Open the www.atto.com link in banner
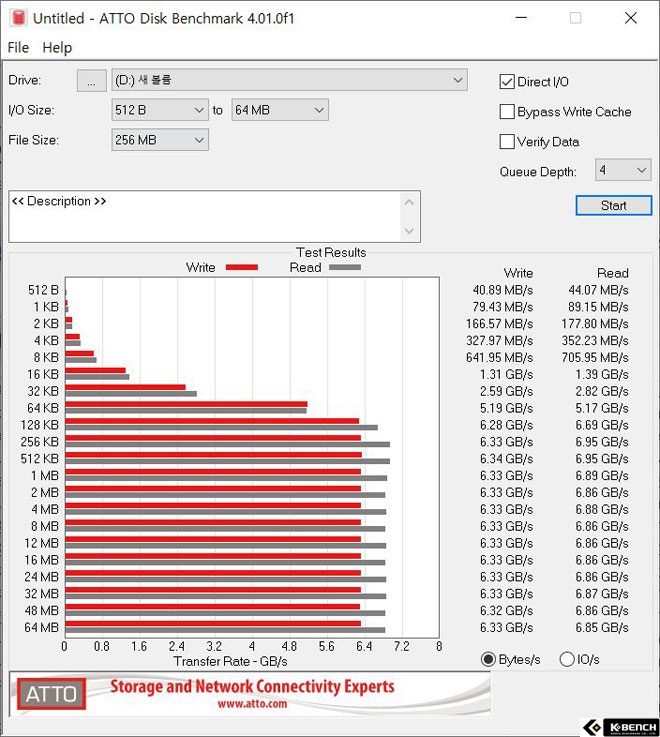Screen dimensions: 660x737 (x=252, y=704)
